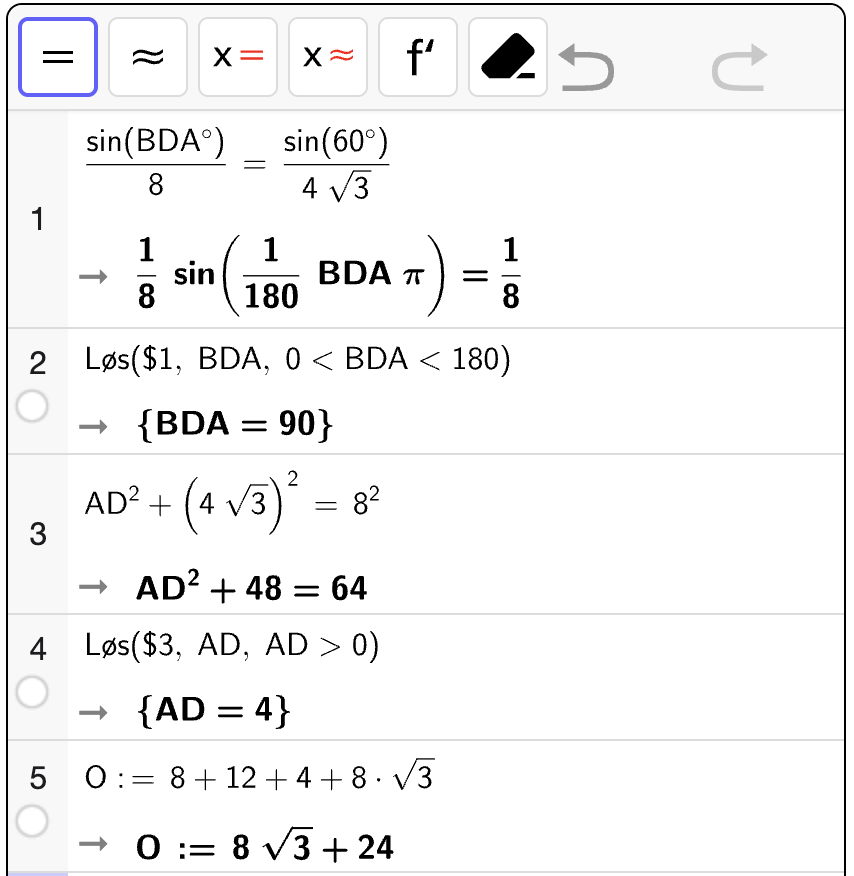Click the {AD = 4} result
854x876 pixels.
tap(213, 711)
